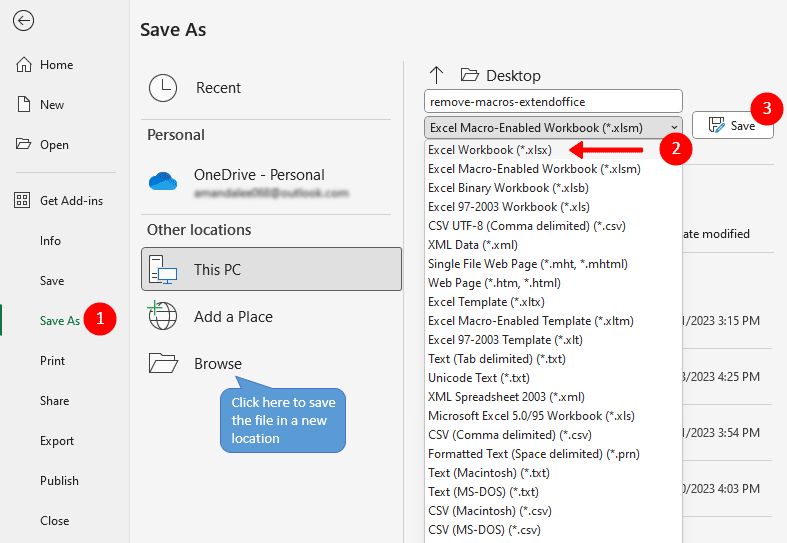Choose Single File Web Page format
This screenshot has width=787, height=543.
553,263
